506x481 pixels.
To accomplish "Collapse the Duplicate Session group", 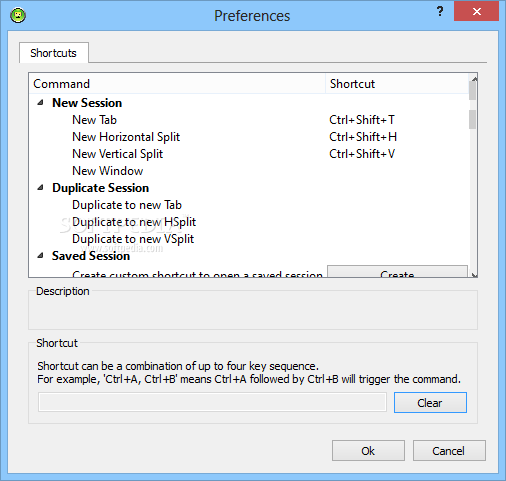I will pos(40,188).
